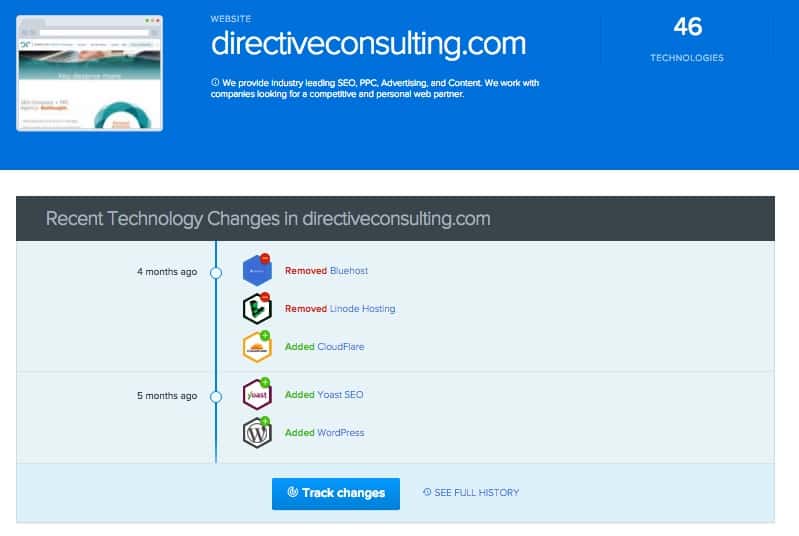Open the WordPress hexagon icon
799x536 pixels.
[x=257, y=433]
